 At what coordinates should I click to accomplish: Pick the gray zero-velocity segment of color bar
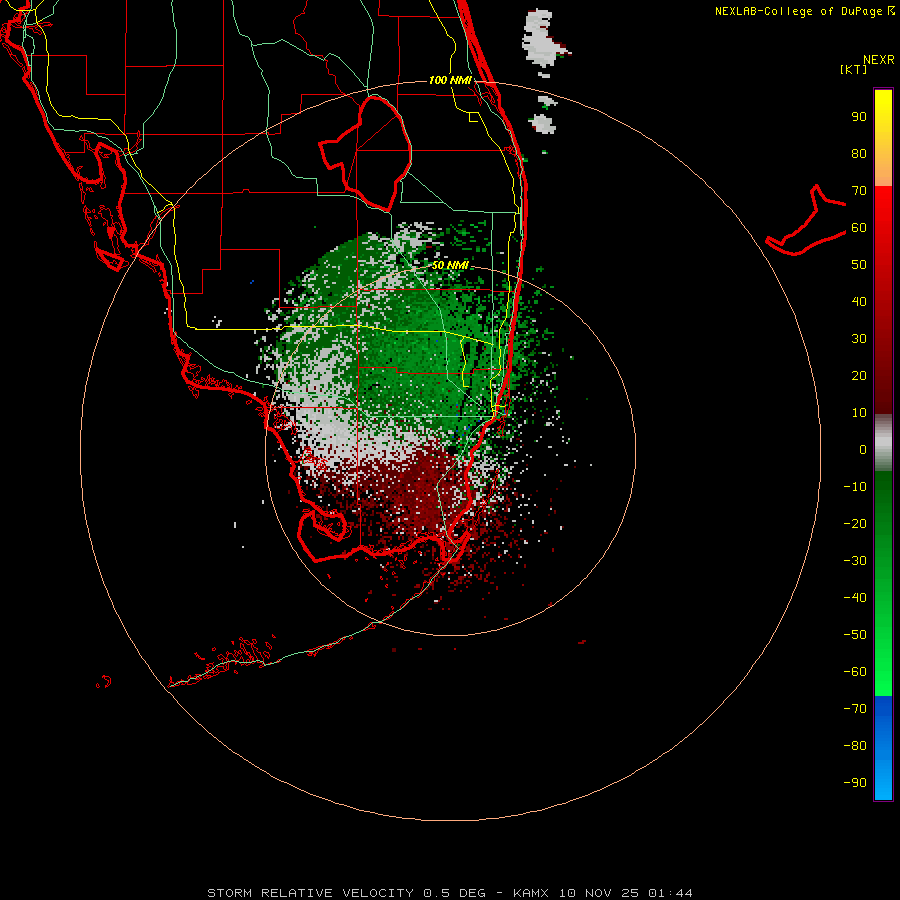tap(883, 443)
